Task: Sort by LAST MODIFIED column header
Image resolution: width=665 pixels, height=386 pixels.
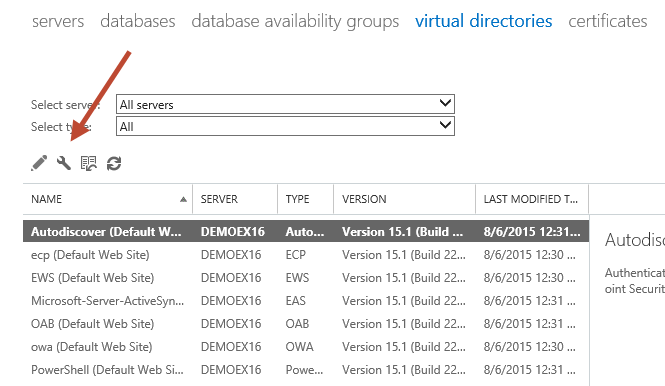Action: (531, 199)
